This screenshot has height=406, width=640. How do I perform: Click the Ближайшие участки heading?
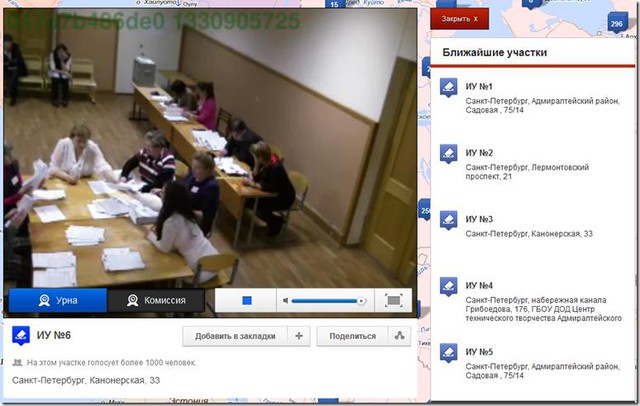494,53
